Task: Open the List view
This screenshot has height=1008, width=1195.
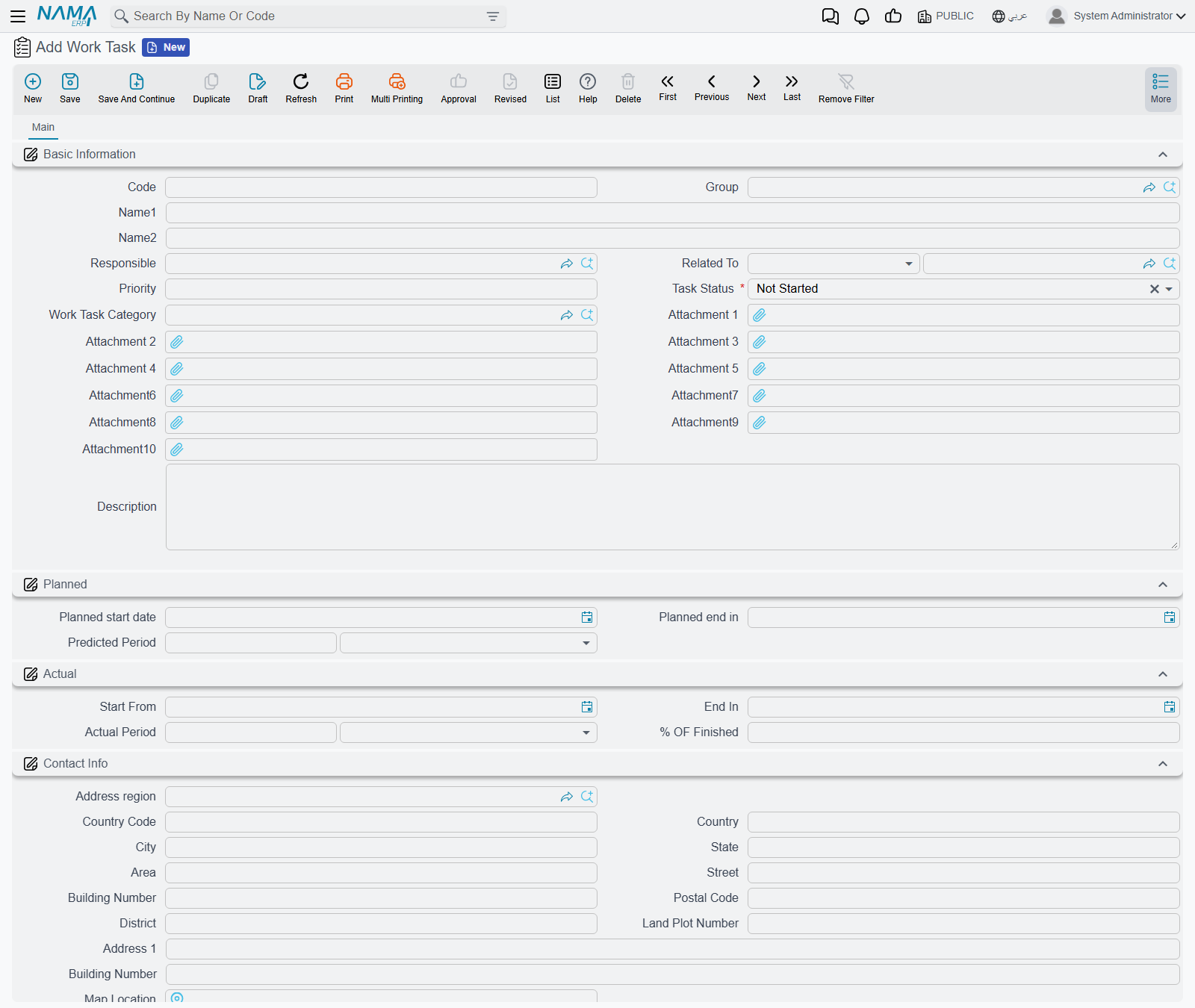Action: (553, 88)
